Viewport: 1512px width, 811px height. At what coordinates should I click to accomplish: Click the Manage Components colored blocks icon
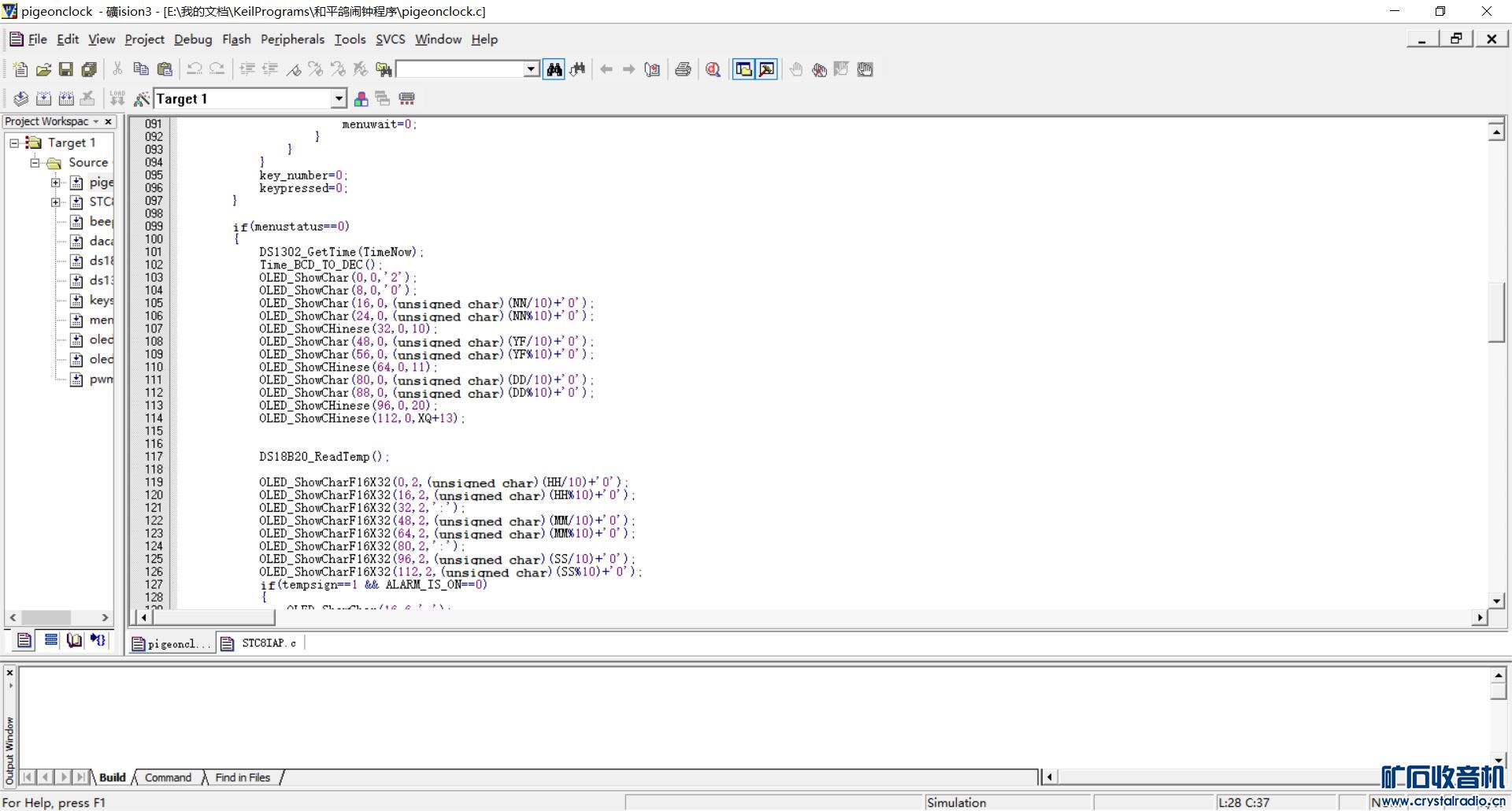[361, 98]
